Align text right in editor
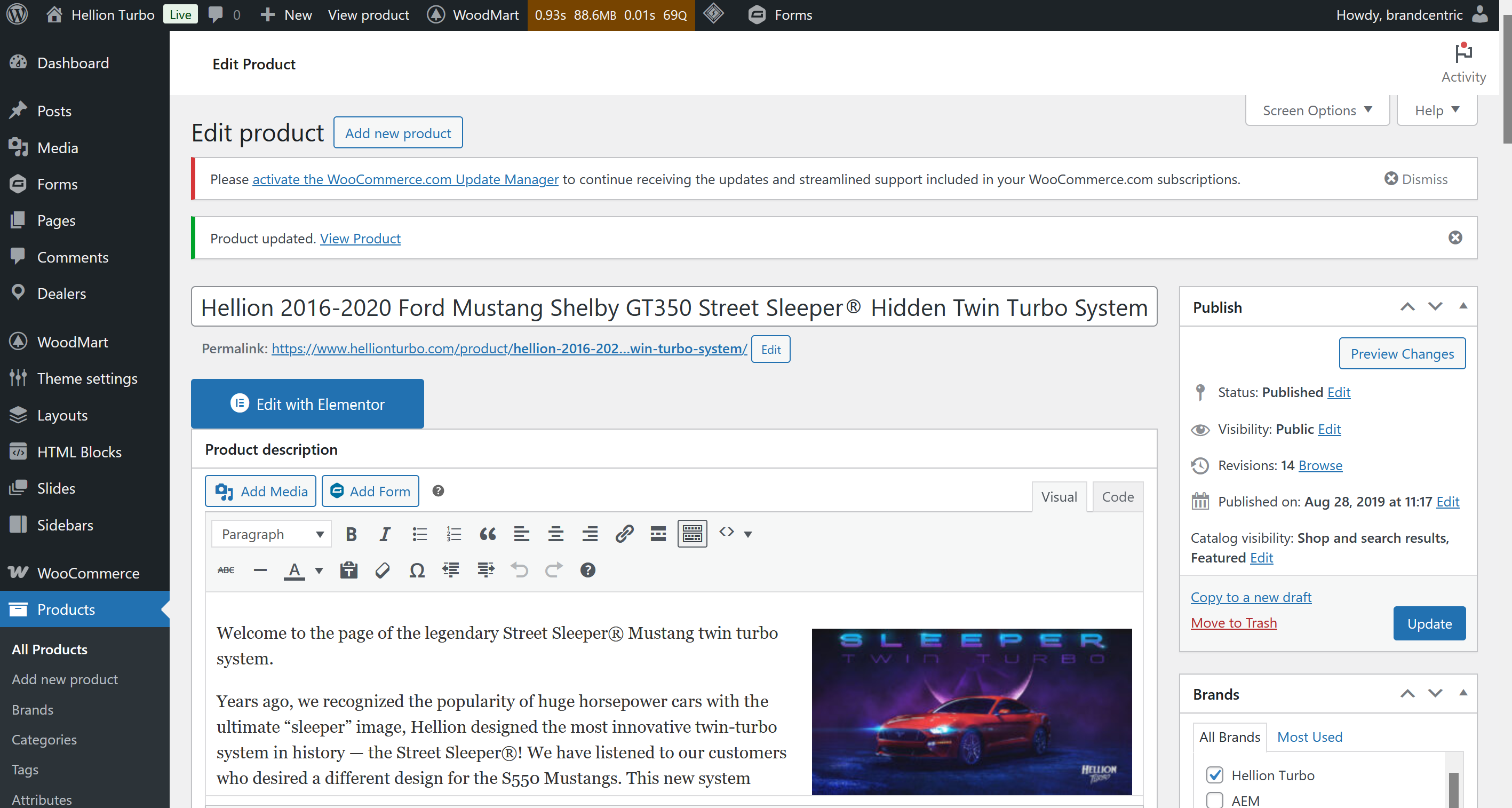The width and height of the screenshot is (1512, 808). click(x=590, y=534)
